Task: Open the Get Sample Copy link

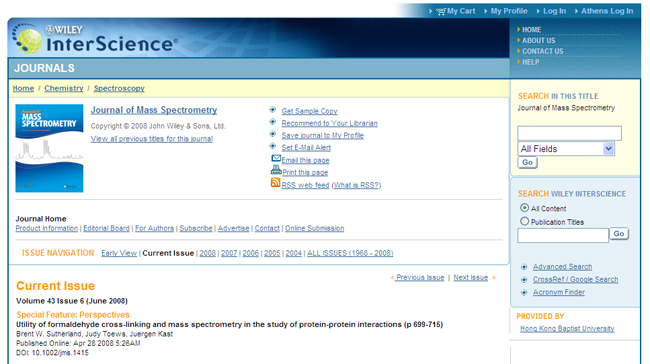Action: click(x=309, y=111)
